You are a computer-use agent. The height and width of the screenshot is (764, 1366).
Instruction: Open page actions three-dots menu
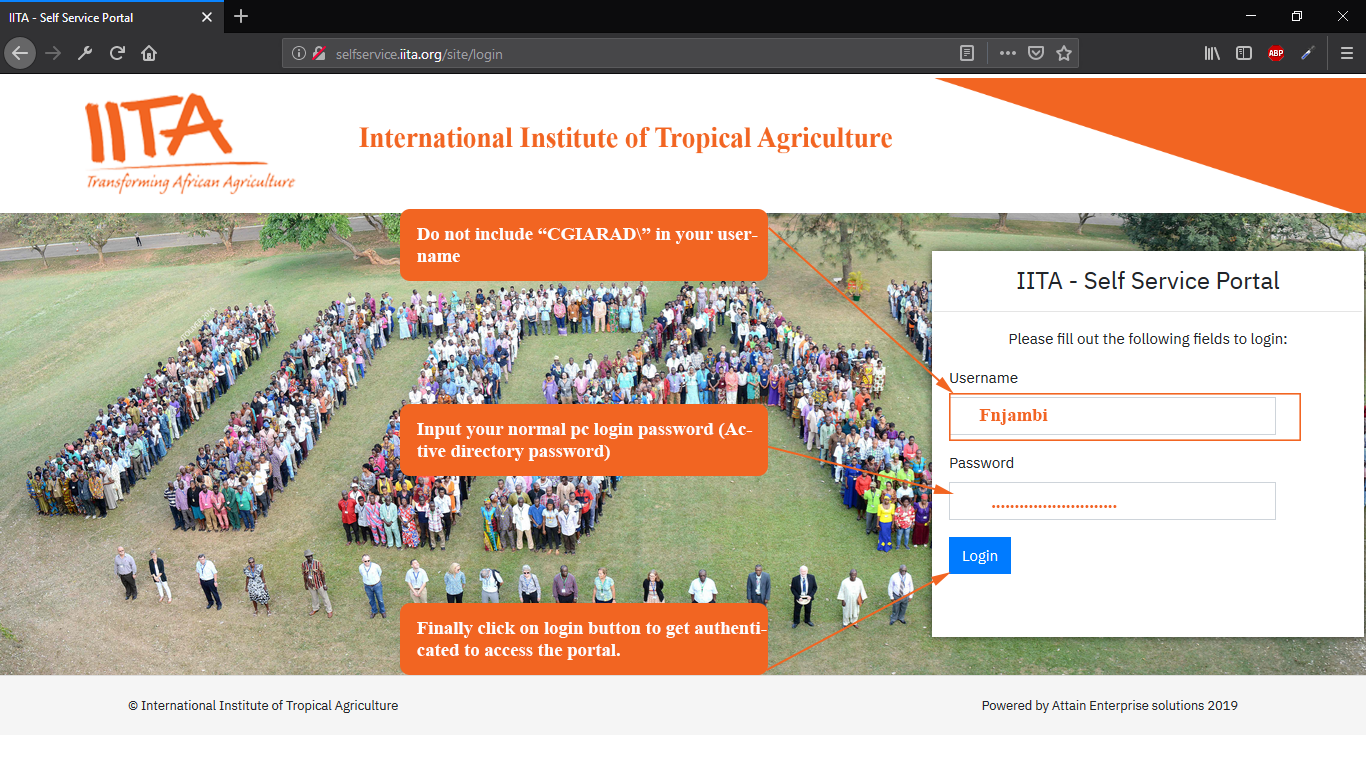(x=1008, y=54)
